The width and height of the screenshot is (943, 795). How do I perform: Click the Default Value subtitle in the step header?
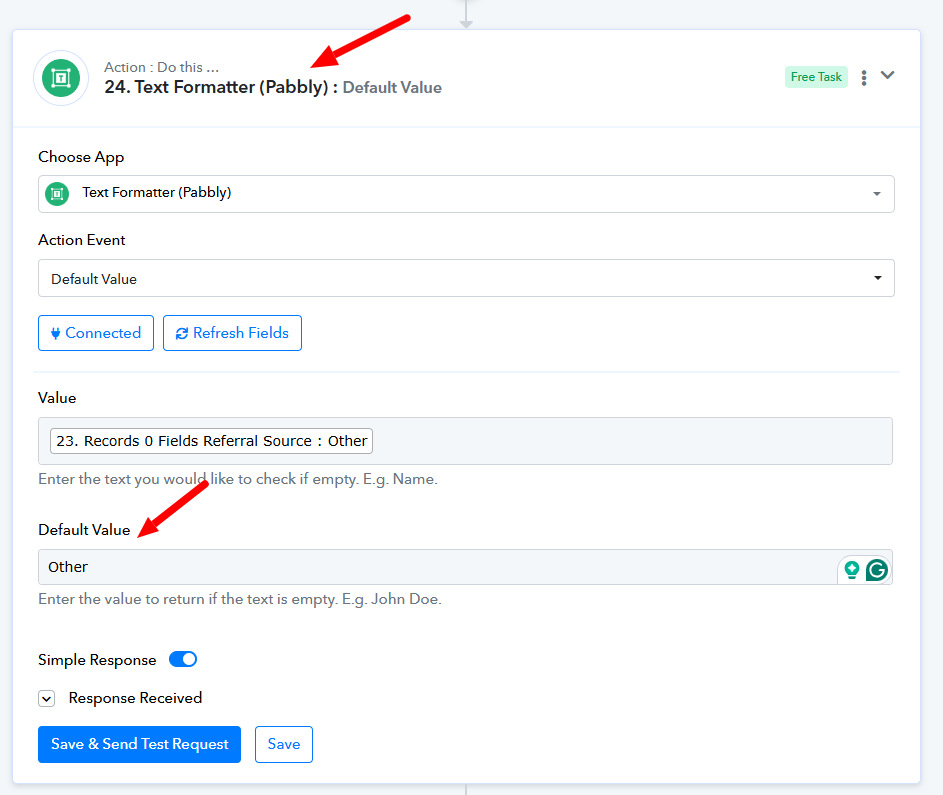click(x=392, y=88)
